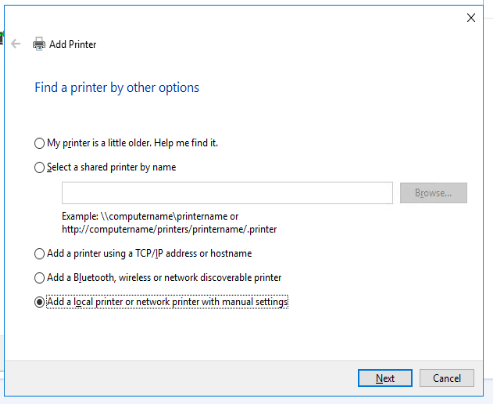493x404 pixels.
Task: Continue with the Next button
Action: tap(385, 378)
